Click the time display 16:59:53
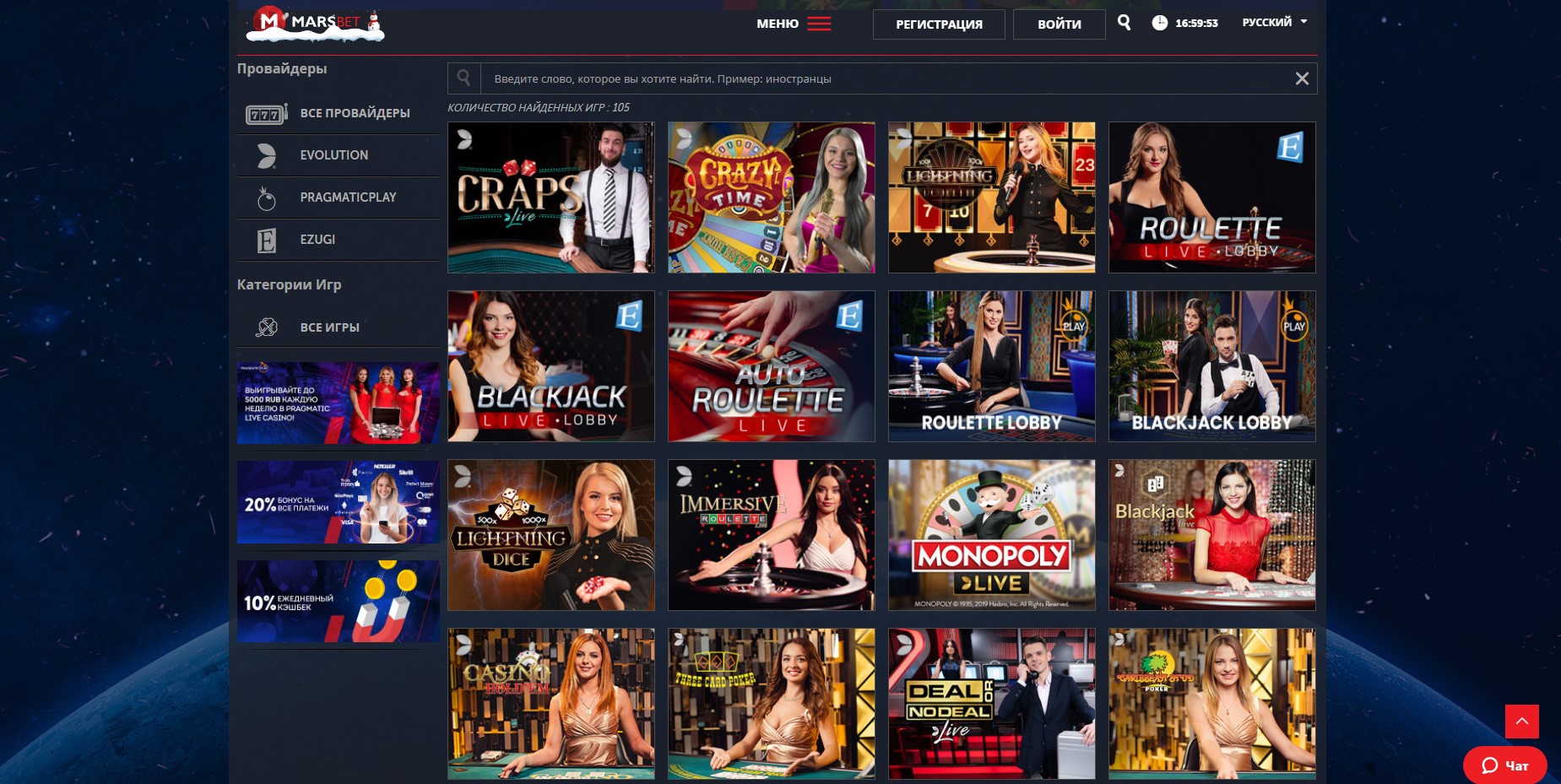 (x=1196, y=23)
